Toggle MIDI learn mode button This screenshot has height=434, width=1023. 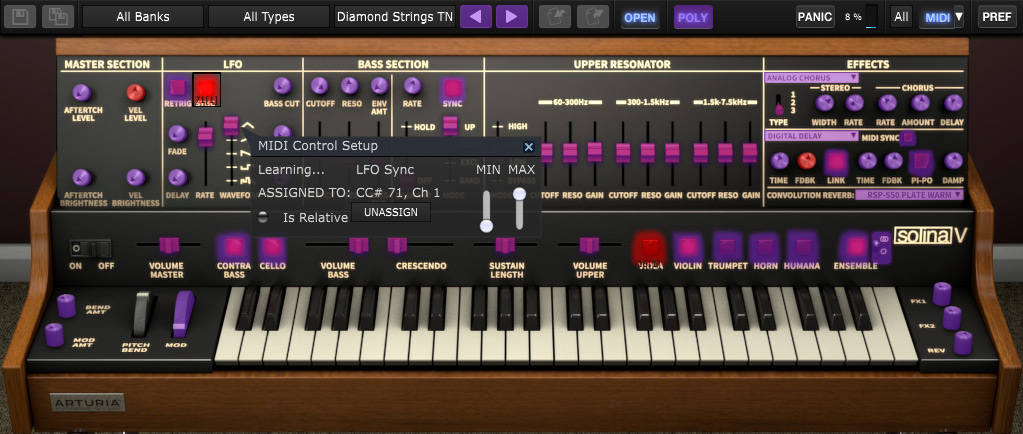coord(938,18)
